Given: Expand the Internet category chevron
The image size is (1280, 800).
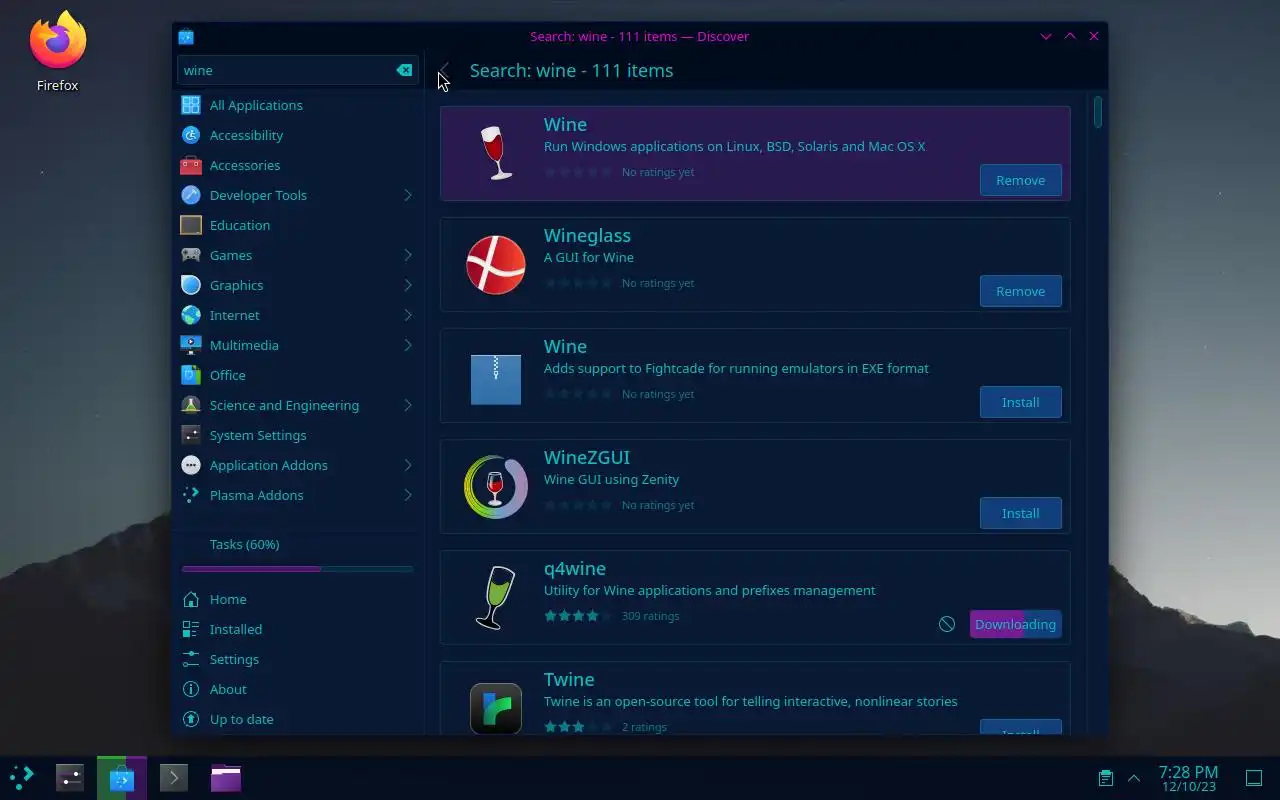Looking at the screenshot, I should click(408, 315).
